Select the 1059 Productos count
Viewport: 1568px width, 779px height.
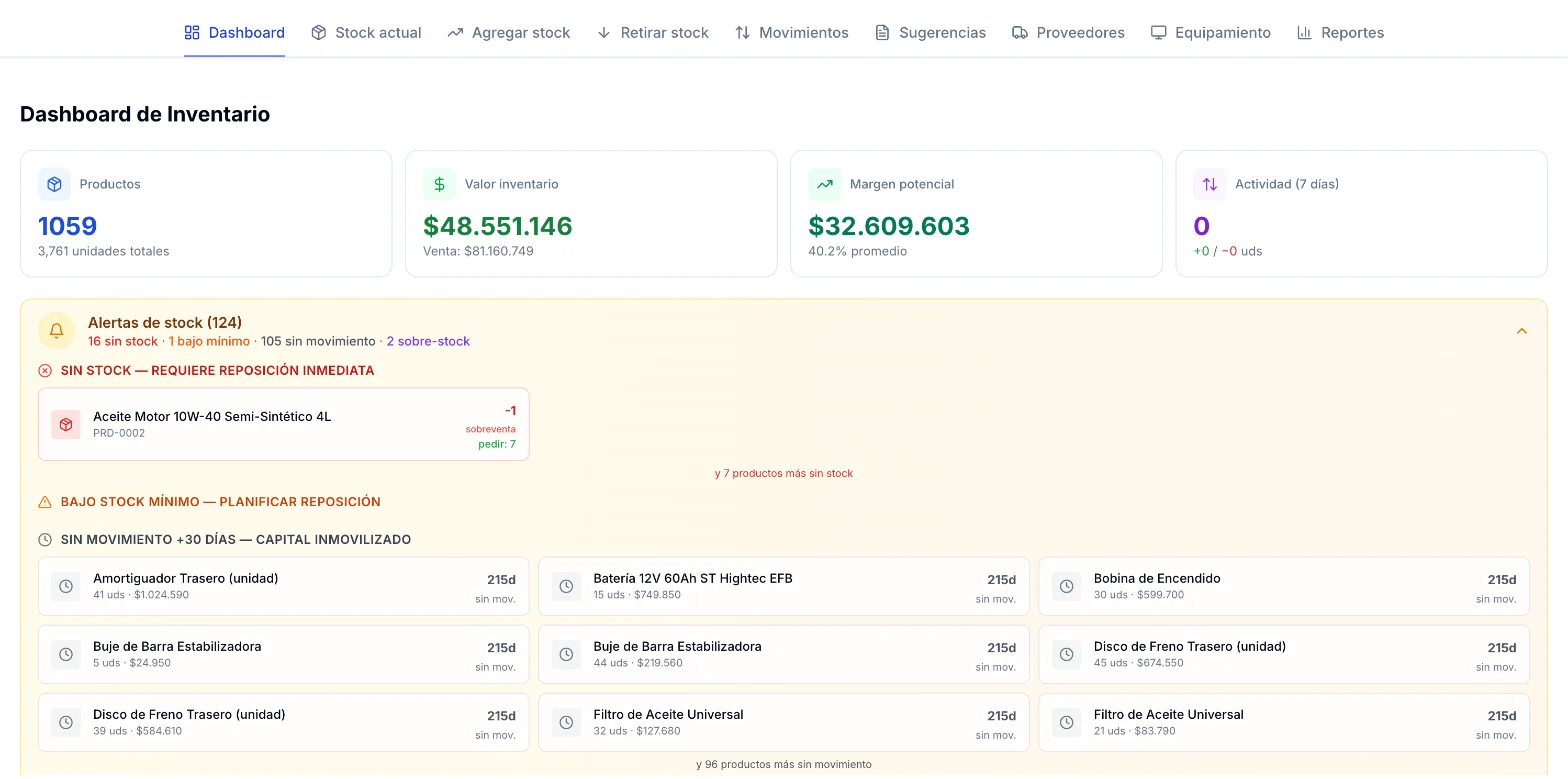tap(68, 226)
